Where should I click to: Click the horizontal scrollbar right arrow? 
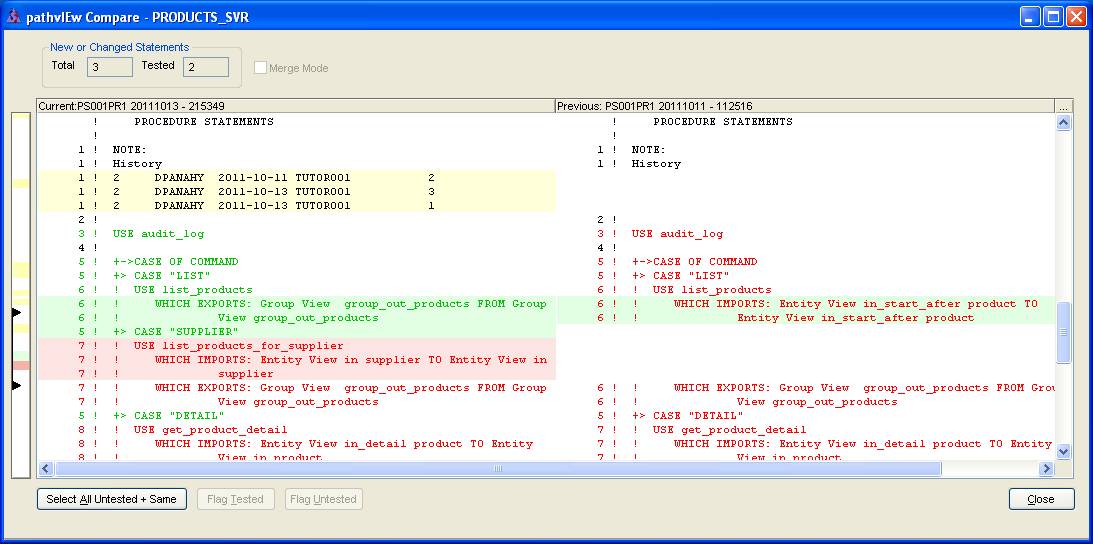coord(1047,468)
